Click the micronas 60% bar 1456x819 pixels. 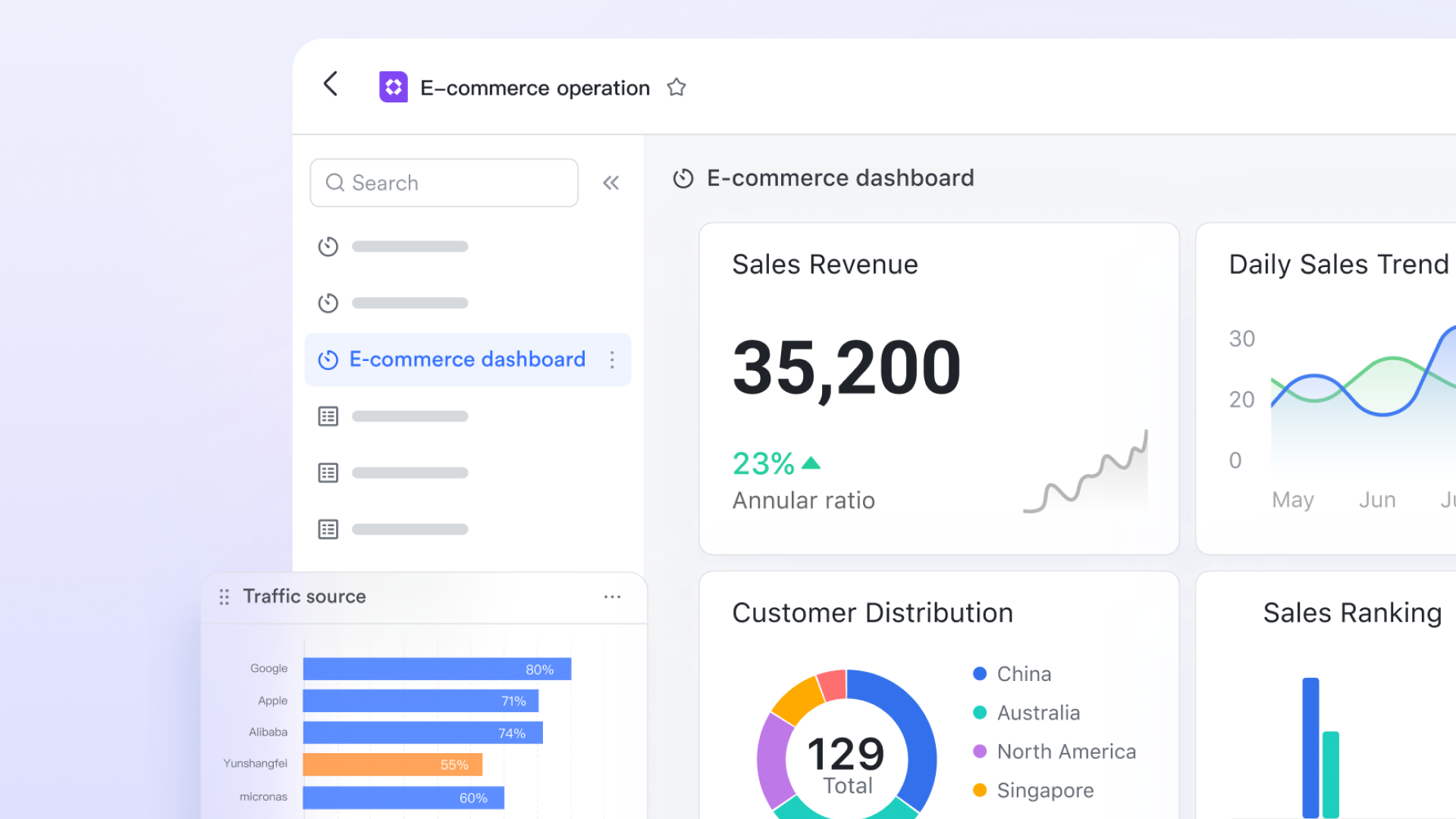403,798
